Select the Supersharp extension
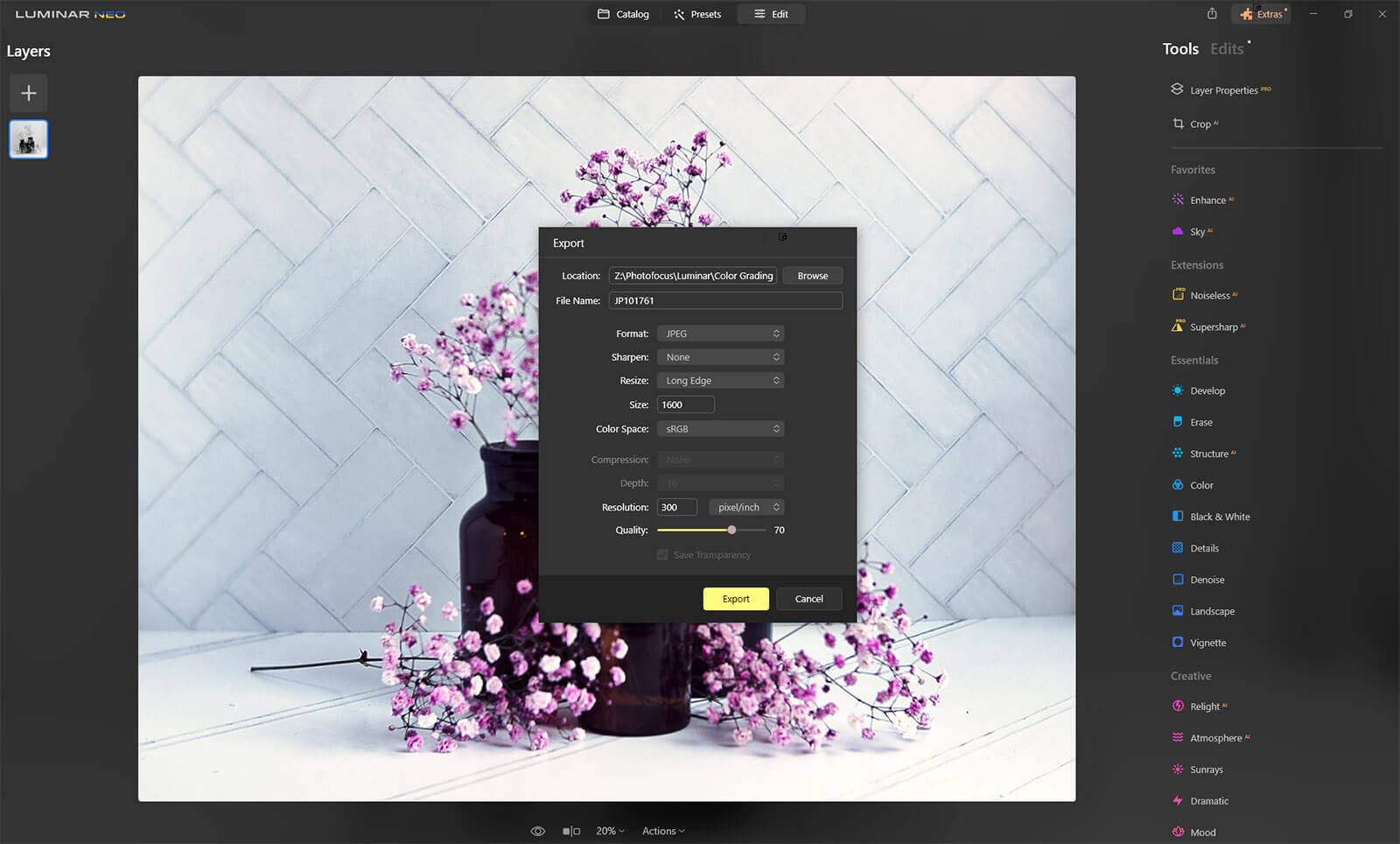The width and height of the screenshot is (1400, 844). pos(1213,327)
